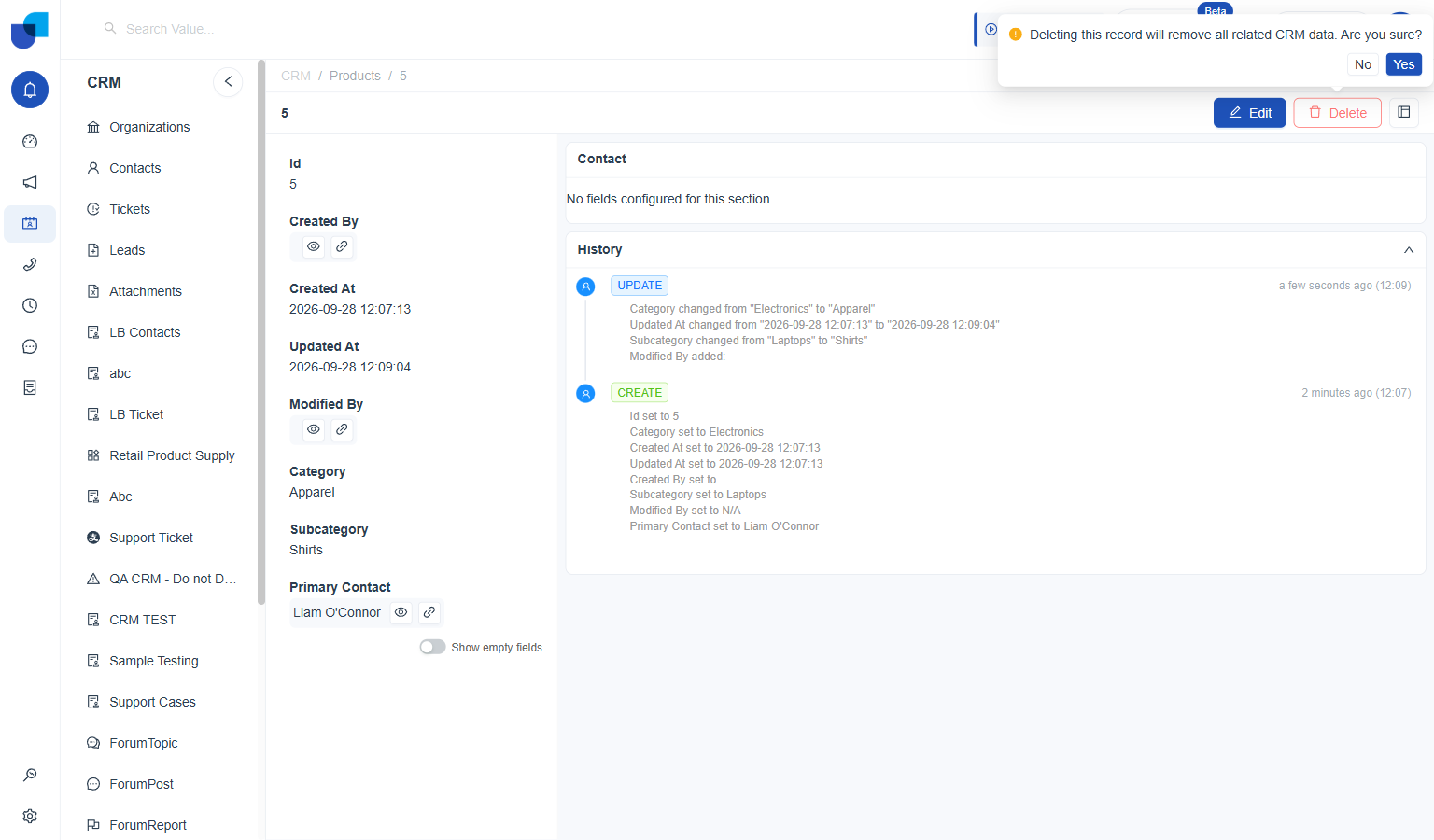Open the chat messages icon in sidebar
This screenshot has height=840, width=1434.
pyautogui.click(x=30, y=347)
